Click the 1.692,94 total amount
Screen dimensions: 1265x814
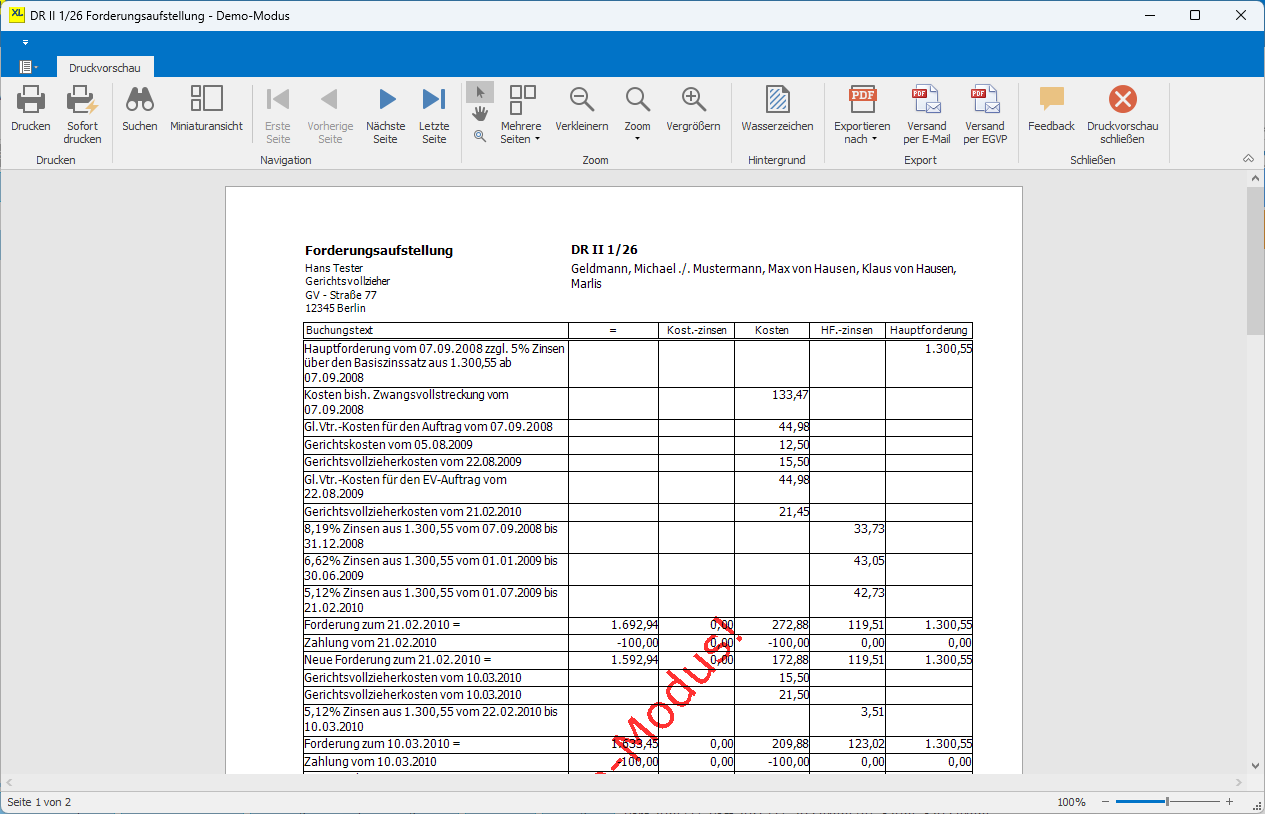(634, 625)
